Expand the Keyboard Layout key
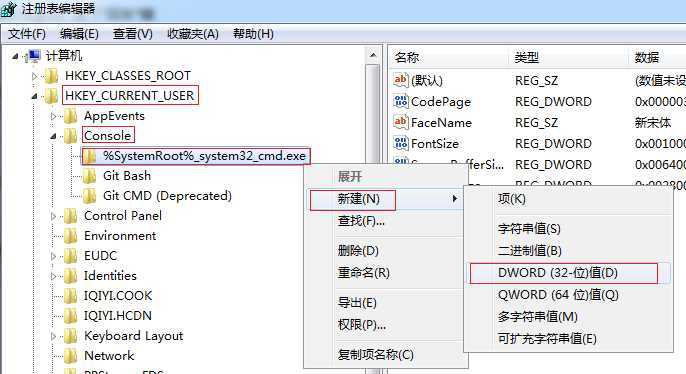Viewport: 686px width, 374px height. (x=53, y=336)
